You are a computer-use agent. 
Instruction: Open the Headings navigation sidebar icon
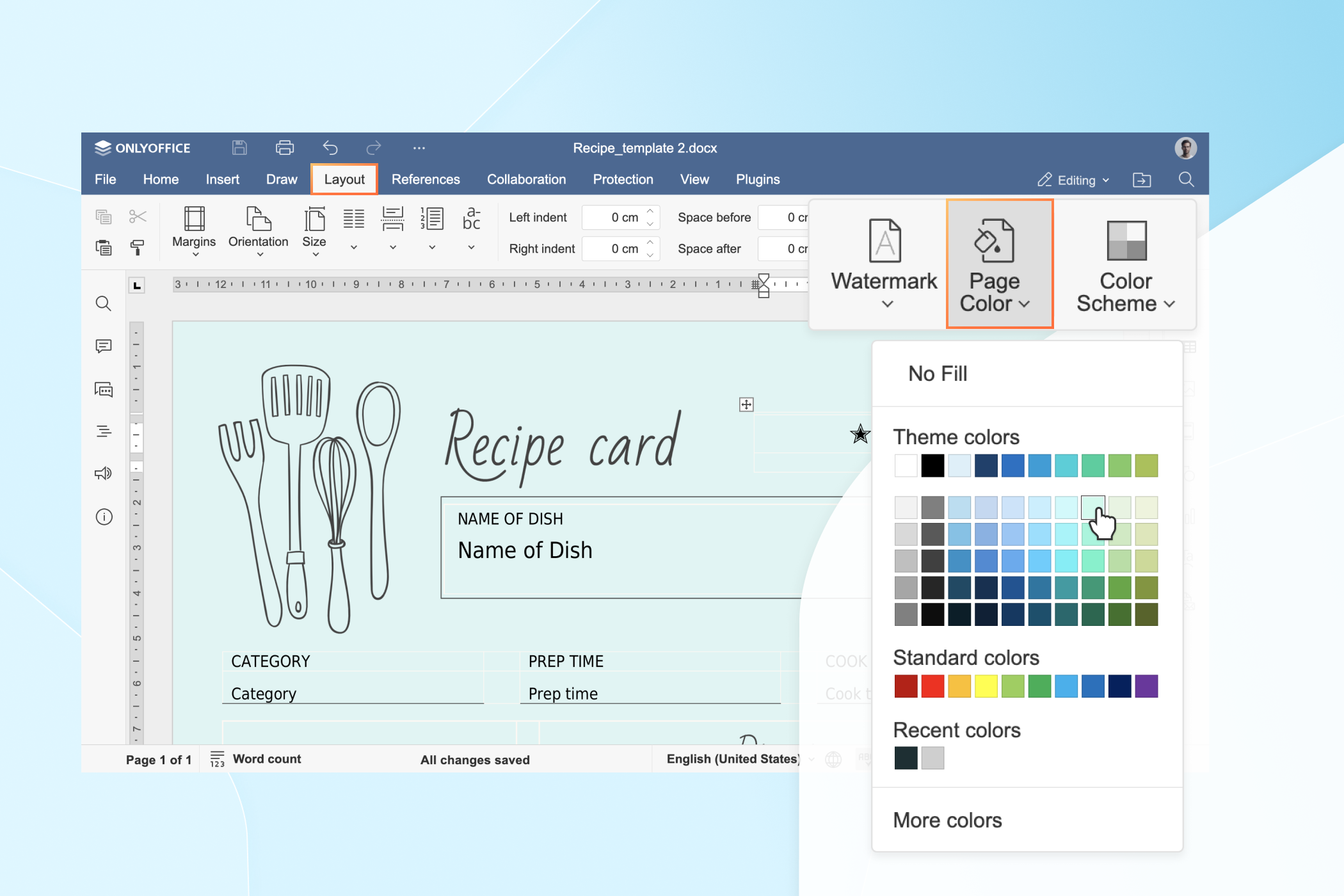[x=104, y=431]
